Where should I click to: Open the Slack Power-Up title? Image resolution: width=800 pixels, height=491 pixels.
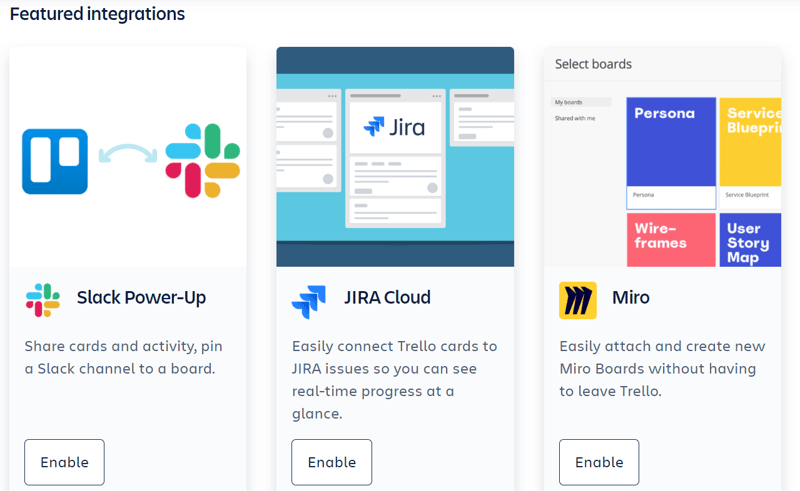point(141,298)
